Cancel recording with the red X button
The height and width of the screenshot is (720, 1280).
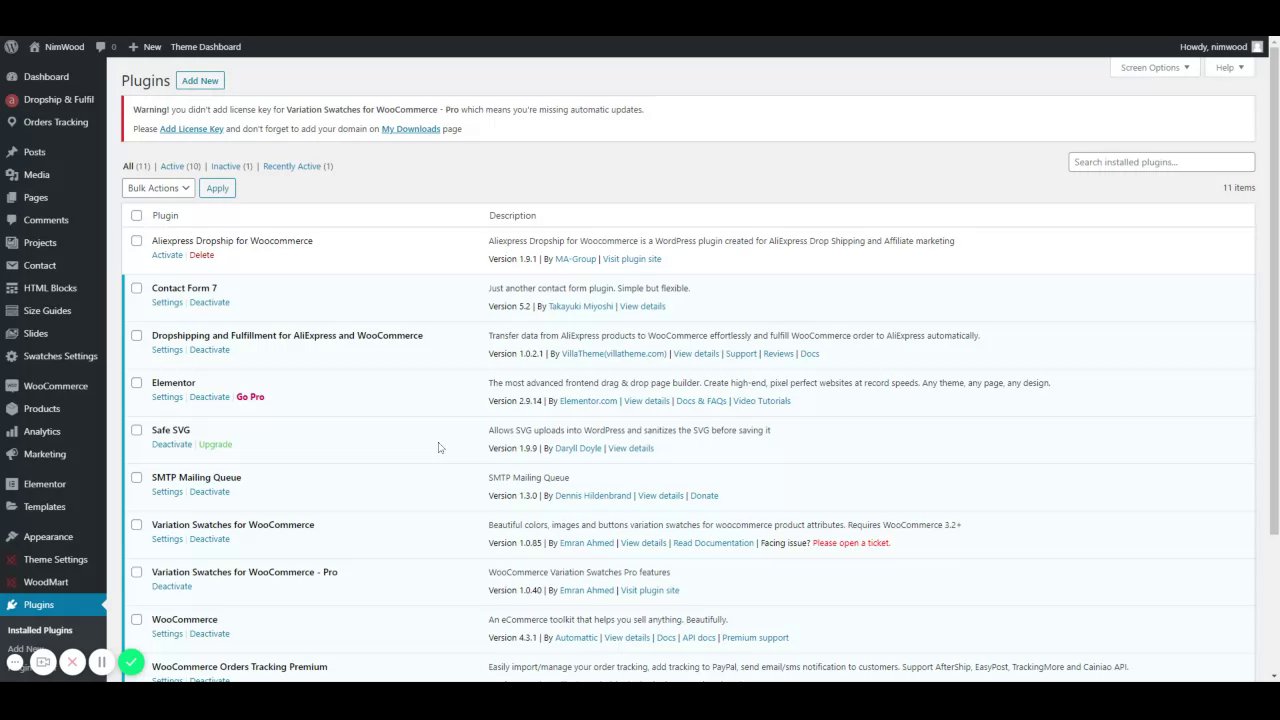(x=72, y=662)
